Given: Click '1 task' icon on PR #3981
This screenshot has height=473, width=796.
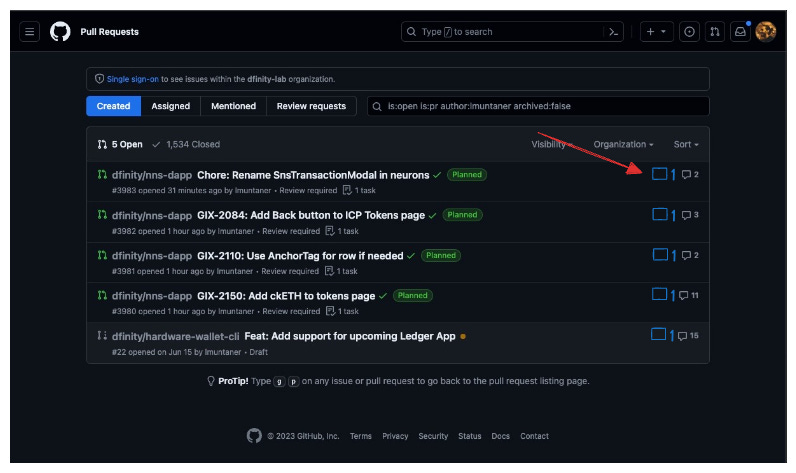Looking at the screenshot, I should [x=329, y=271].
